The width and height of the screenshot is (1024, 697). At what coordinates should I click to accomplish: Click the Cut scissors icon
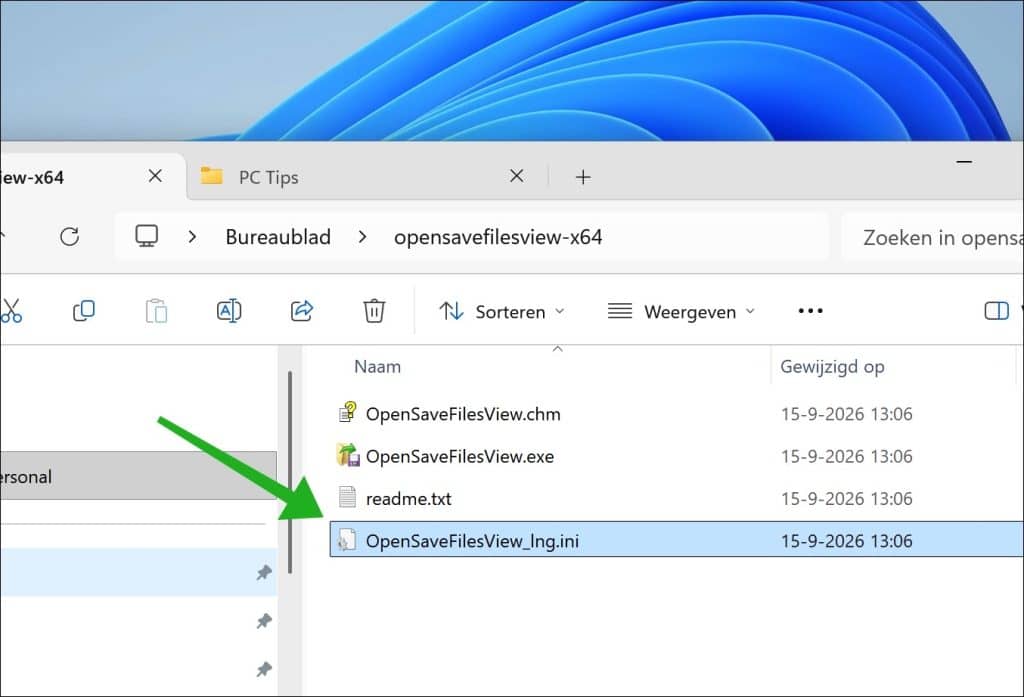tap(11, 311)
